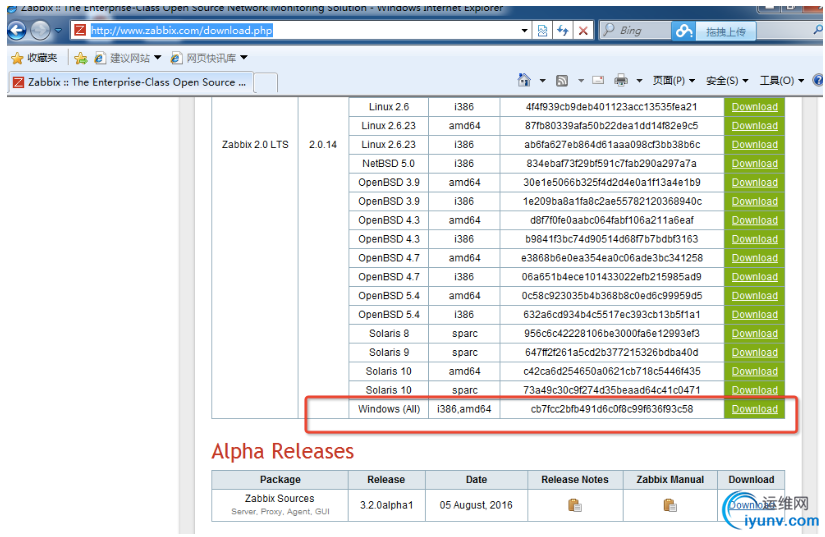Open the 页面(P) page menu

pos(673,80)
